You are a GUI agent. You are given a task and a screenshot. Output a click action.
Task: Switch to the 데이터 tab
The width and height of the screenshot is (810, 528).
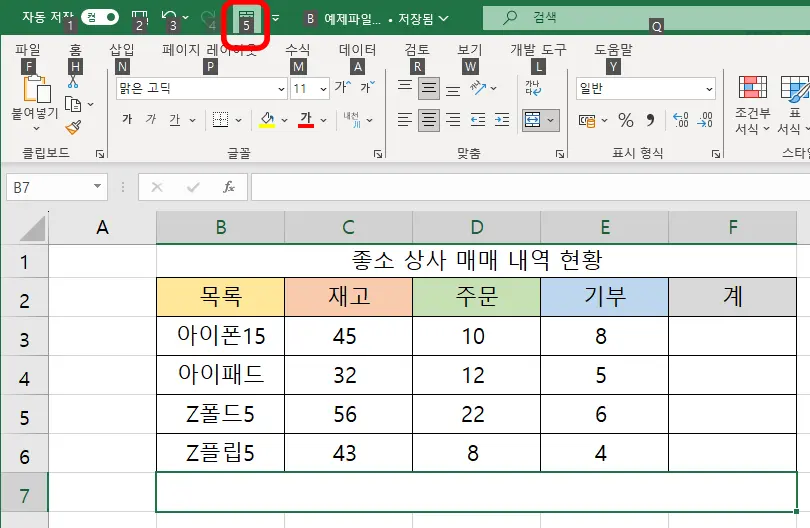point(357,50)
